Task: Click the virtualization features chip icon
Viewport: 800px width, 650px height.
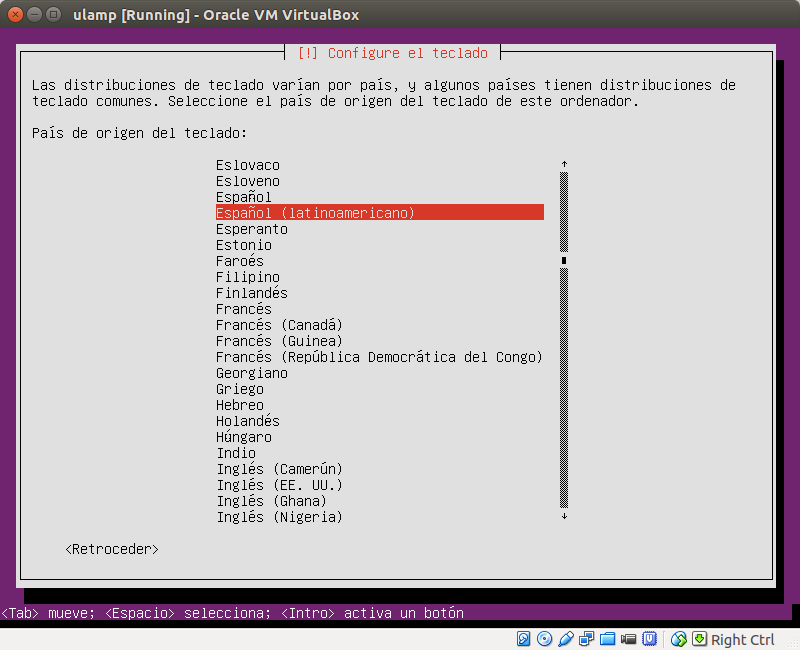Action: click(647, 639)
